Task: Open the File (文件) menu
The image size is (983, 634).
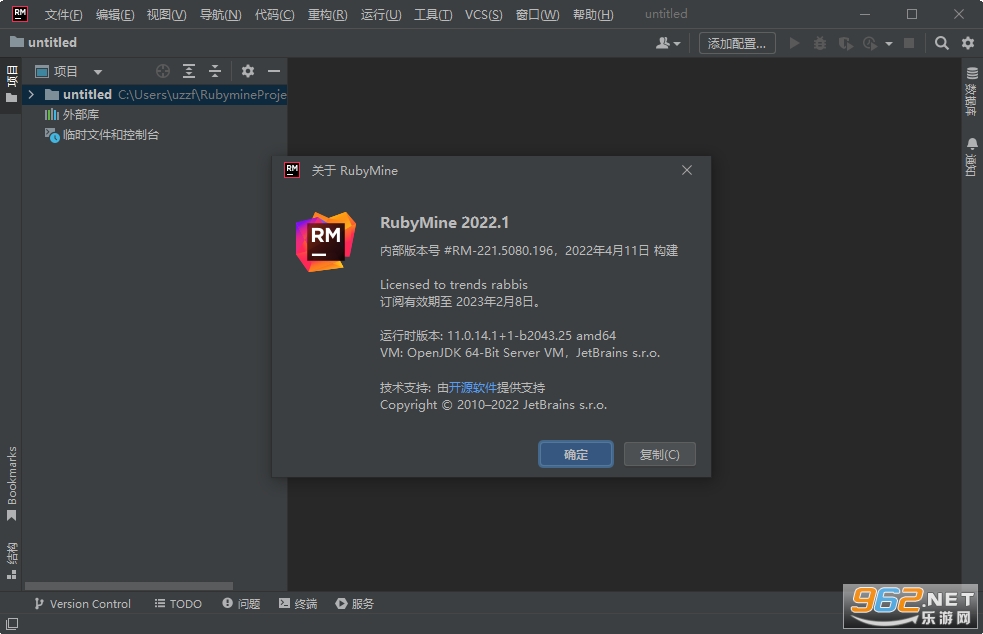Action: 63,14
